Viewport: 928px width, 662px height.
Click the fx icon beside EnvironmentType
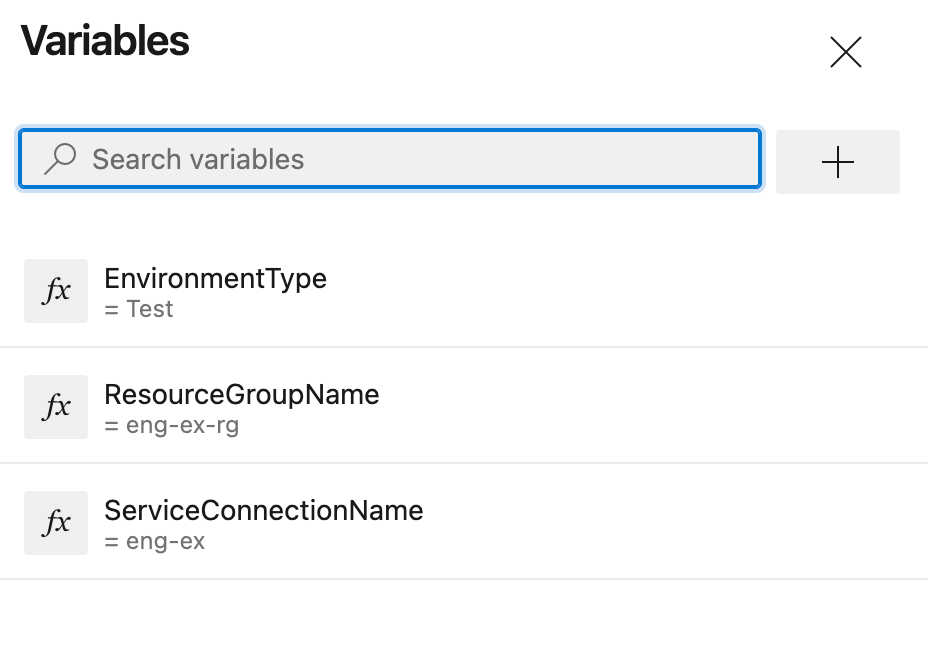coord(56,291)
